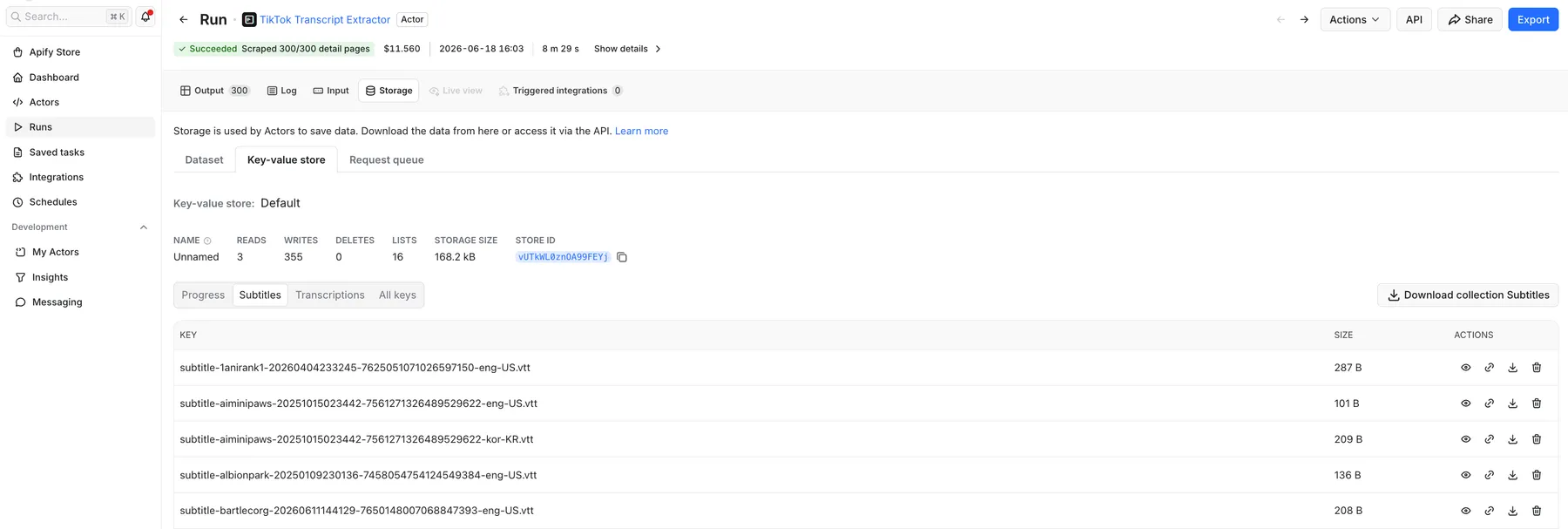
Task: Click the TikTok Transcript Extractor actor icon
Action: click(249, 19)
